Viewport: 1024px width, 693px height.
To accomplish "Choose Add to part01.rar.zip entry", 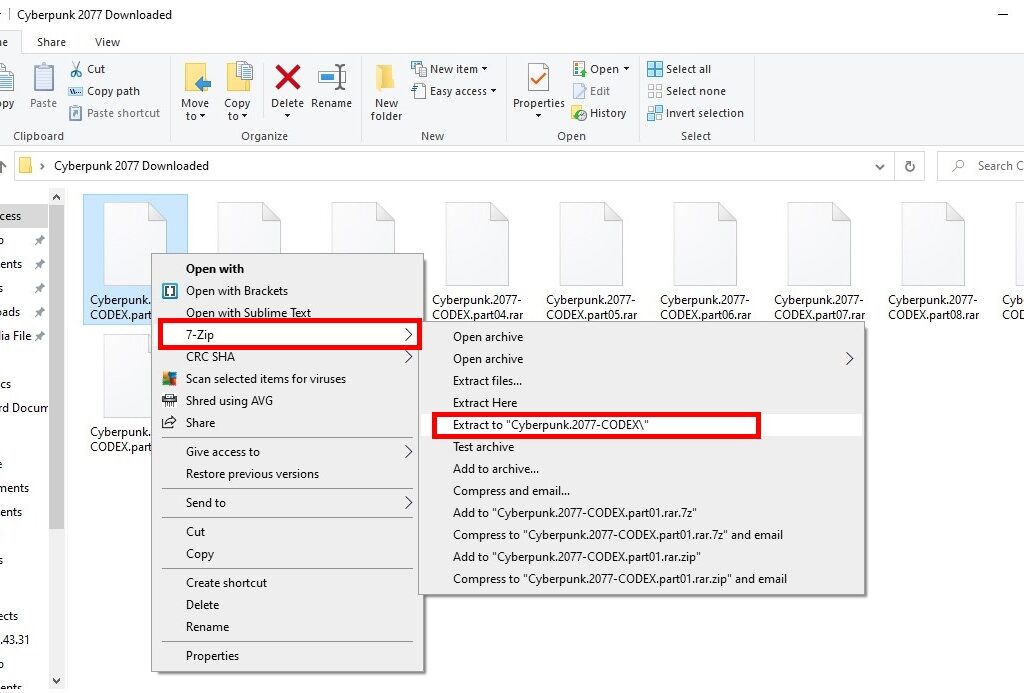I will [641, 557].
